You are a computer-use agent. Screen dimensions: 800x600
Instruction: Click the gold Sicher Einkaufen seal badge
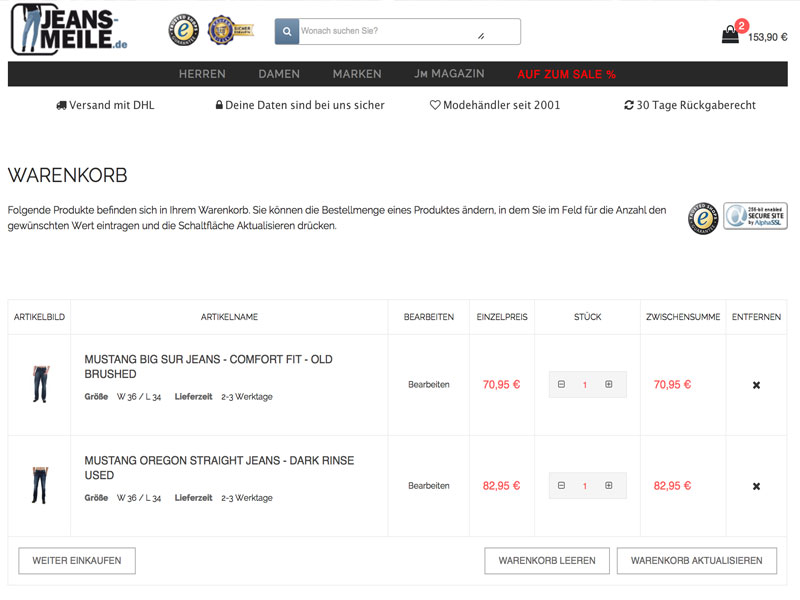(230, 30)
